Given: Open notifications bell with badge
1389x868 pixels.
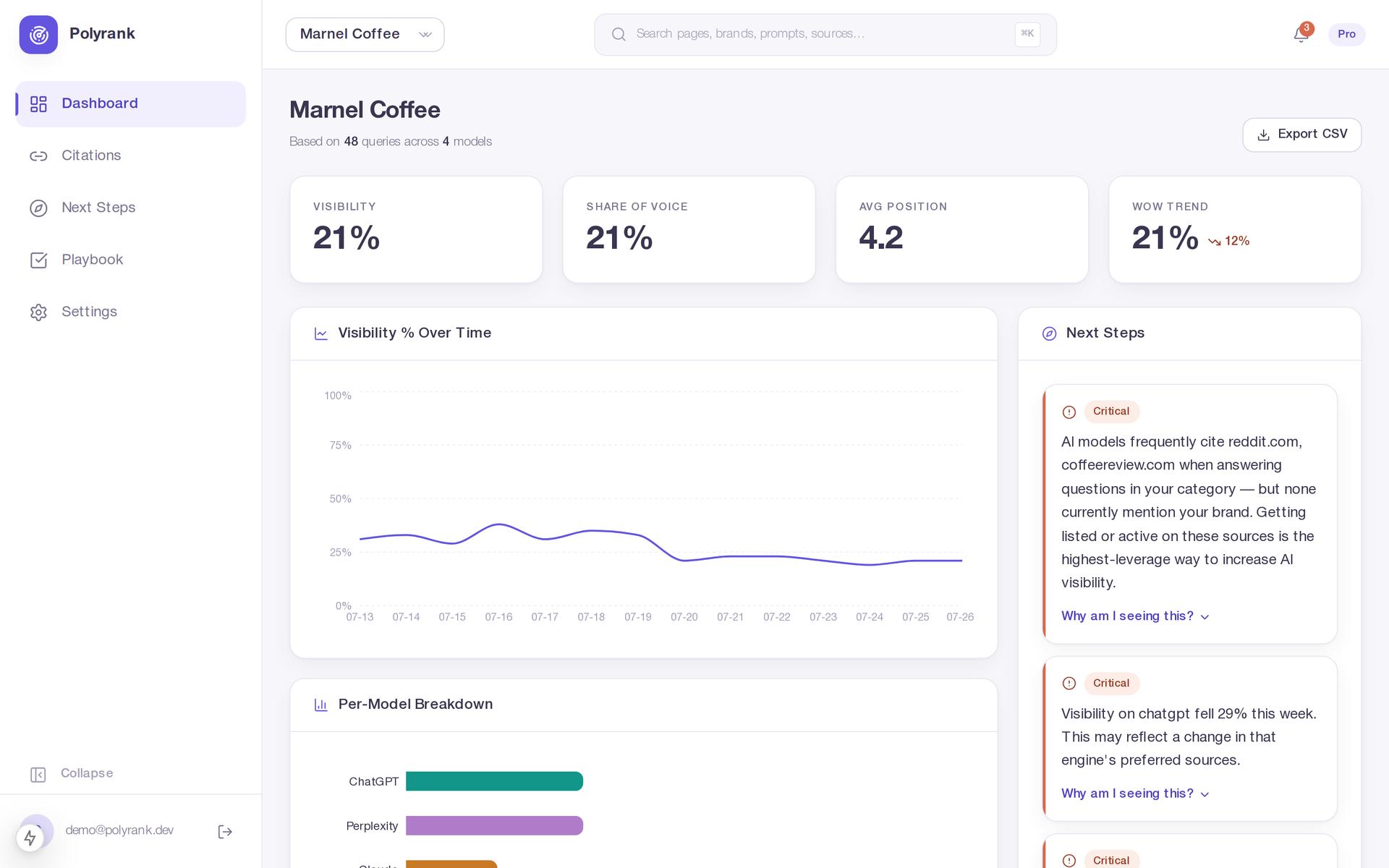Looking at the screenshot, I should (x=1301, y=34).
